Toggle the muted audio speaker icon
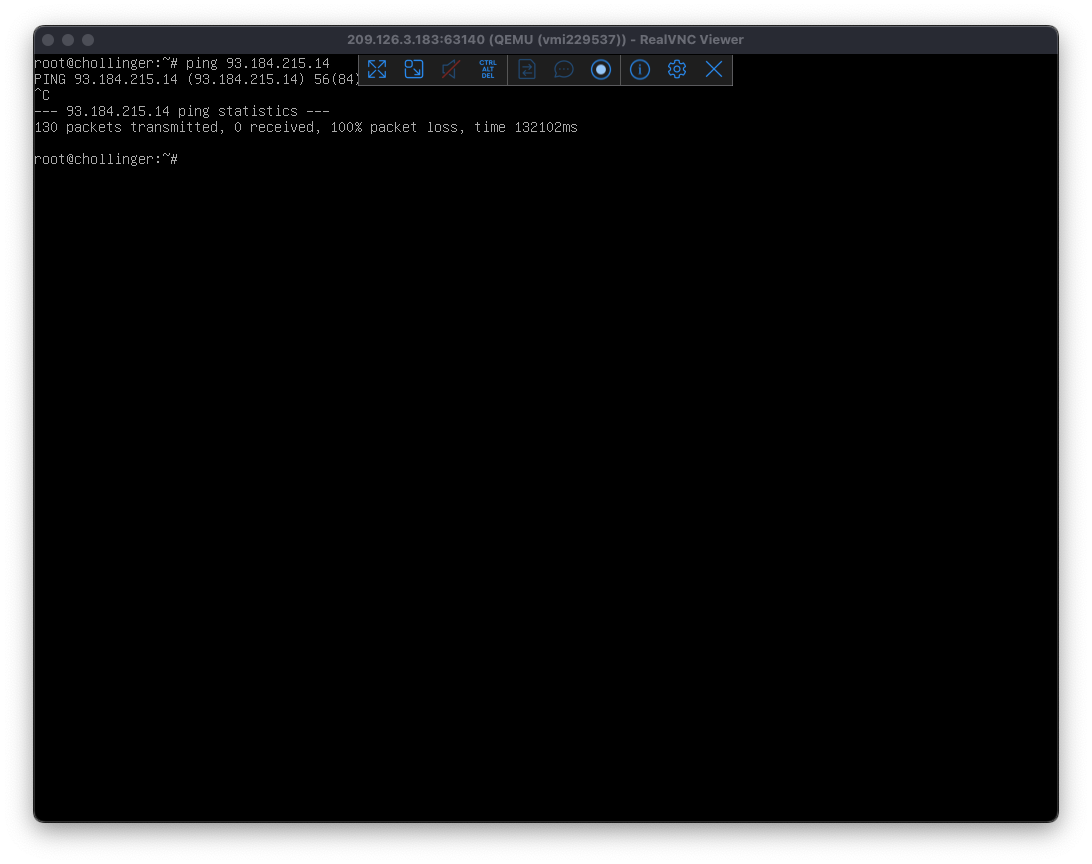Viewport: 1092px width, 864px height. point(451,70)
